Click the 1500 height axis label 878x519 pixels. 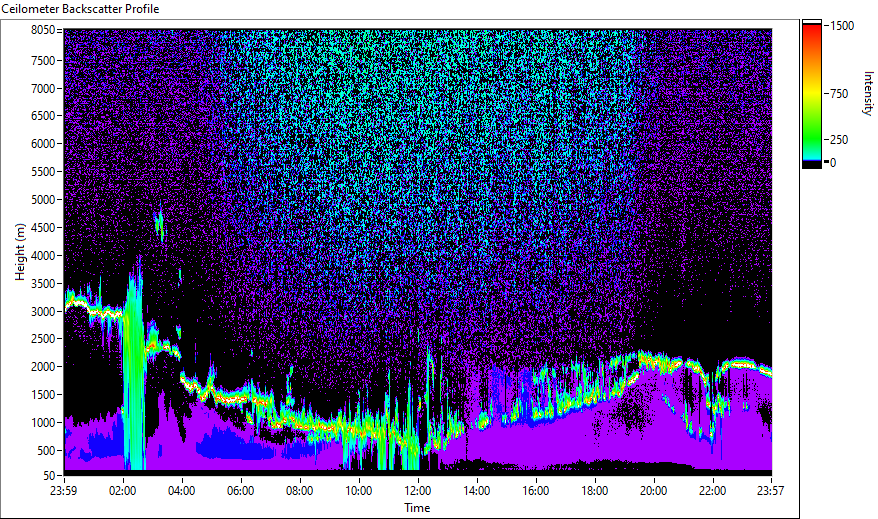pos(43,395)
